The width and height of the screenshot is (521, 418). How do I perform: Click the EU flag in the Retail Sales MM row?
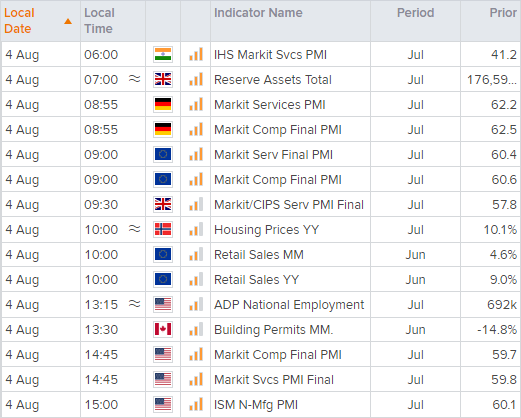163,254
